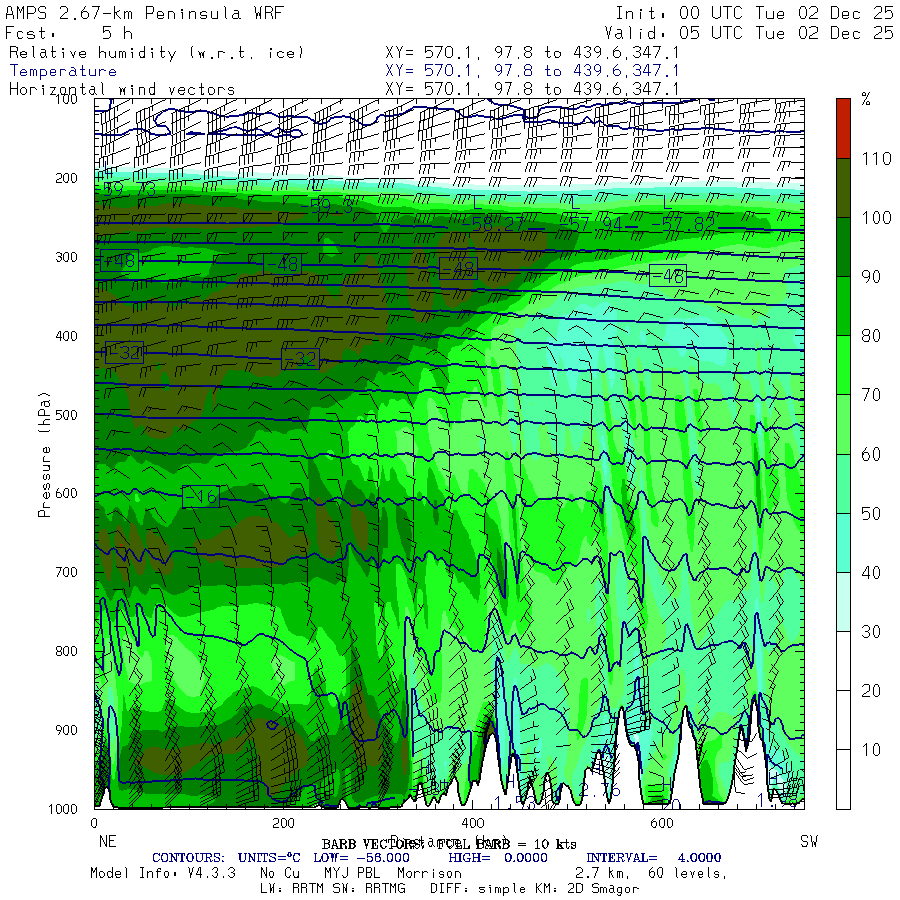Click the 'HIGH= 0.0000' footer text
This screenshot has height=900, width=900.
(498, 858)
